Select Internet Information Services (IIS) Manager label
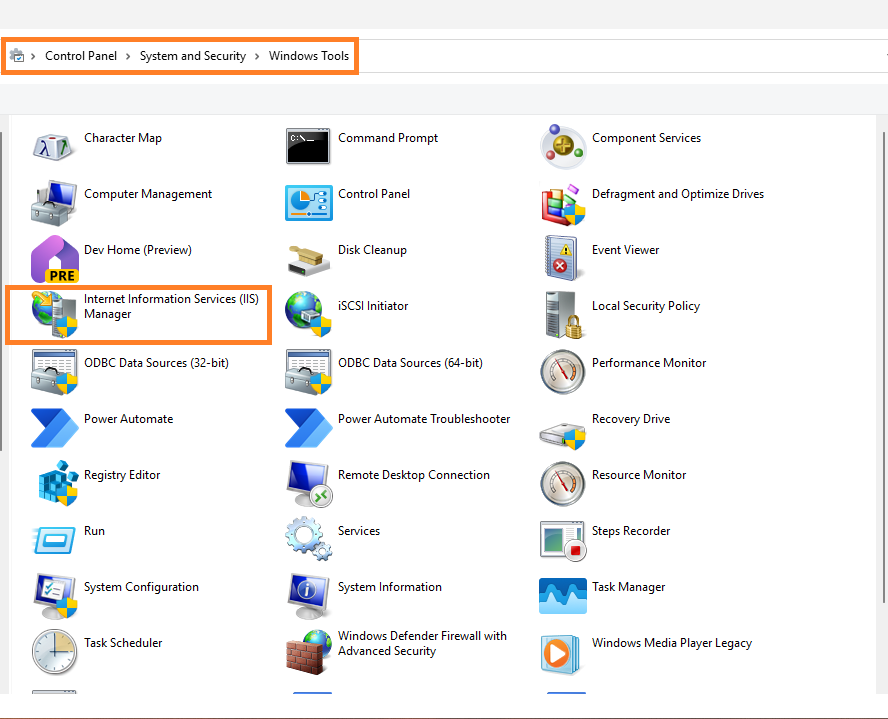This screenshot has height=719, width=888. [171, 306]
